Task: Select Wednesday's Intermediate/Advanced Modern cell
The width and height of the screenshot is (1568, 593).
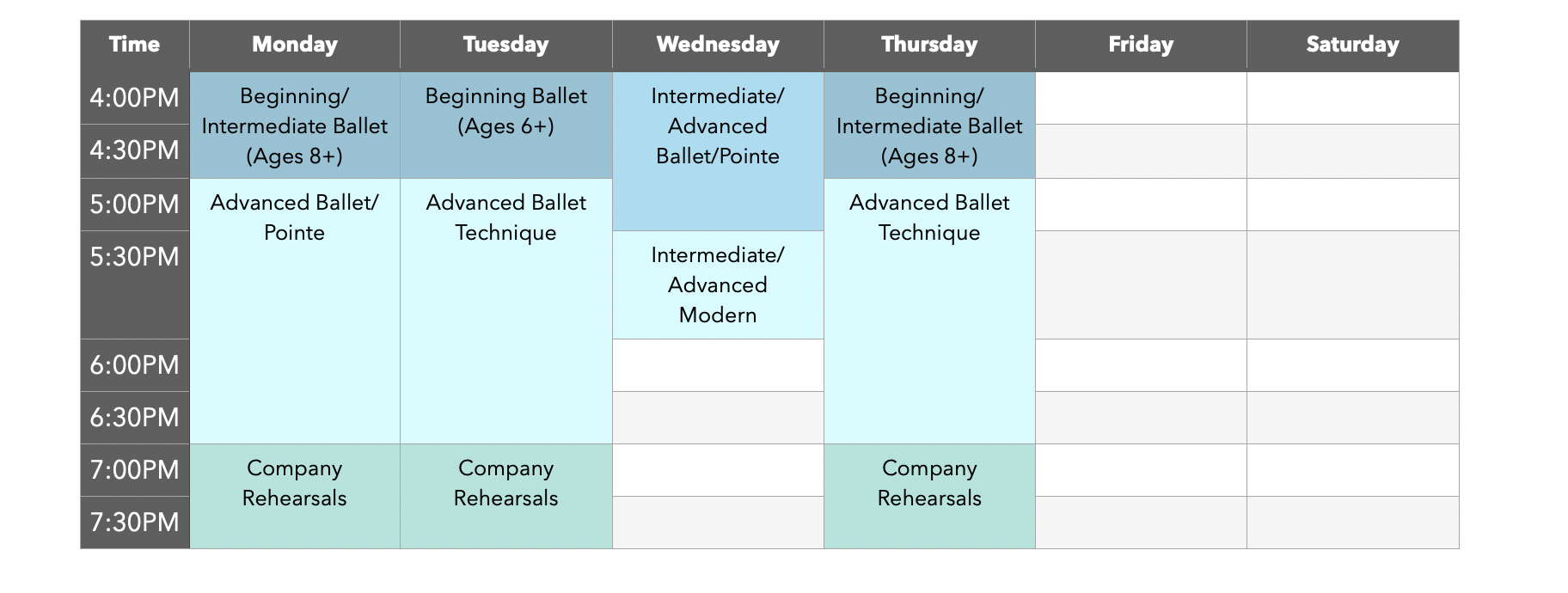Action: coord(718,284)
